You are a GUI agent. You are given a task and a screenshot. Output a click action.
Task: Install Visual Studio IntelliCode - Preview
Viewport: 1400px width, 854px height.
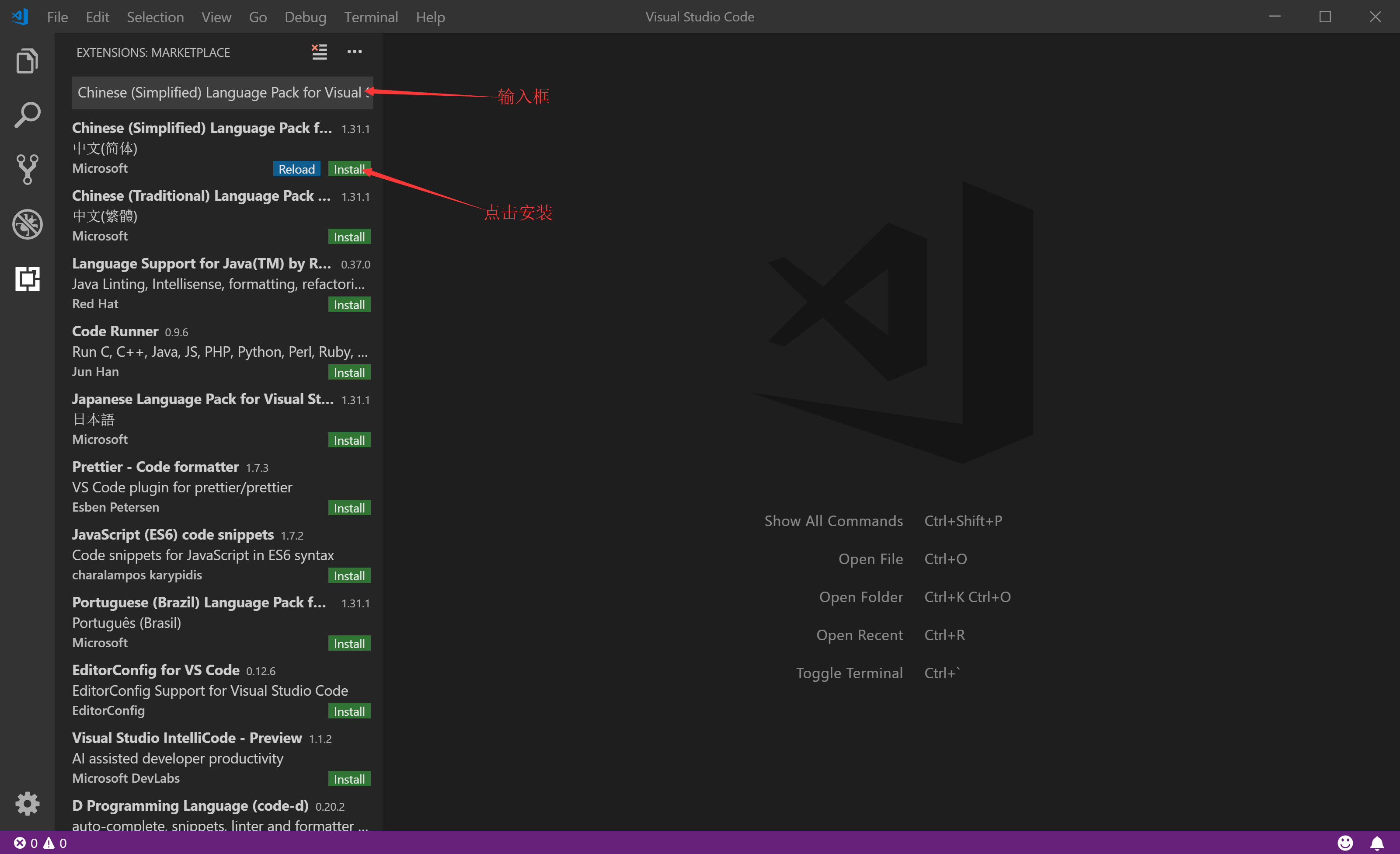pos(349,779)
